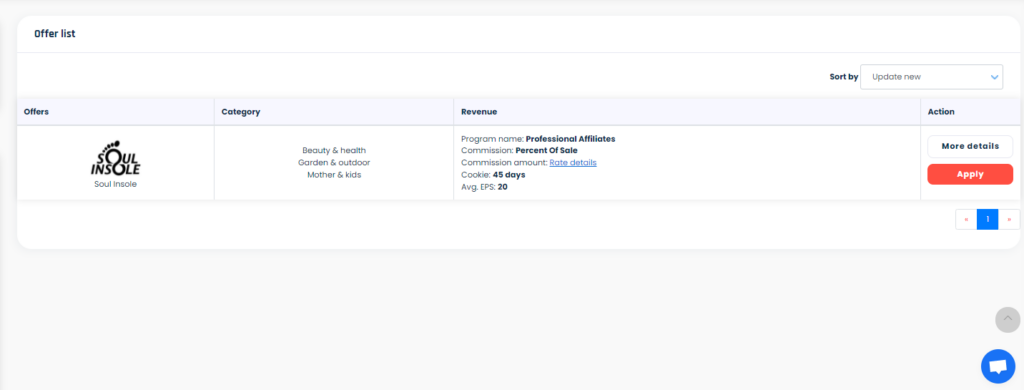The height and width of the screenshot is (390, 1024).
Task: Go to previous page with « arrow
Action: pos(966,219)
